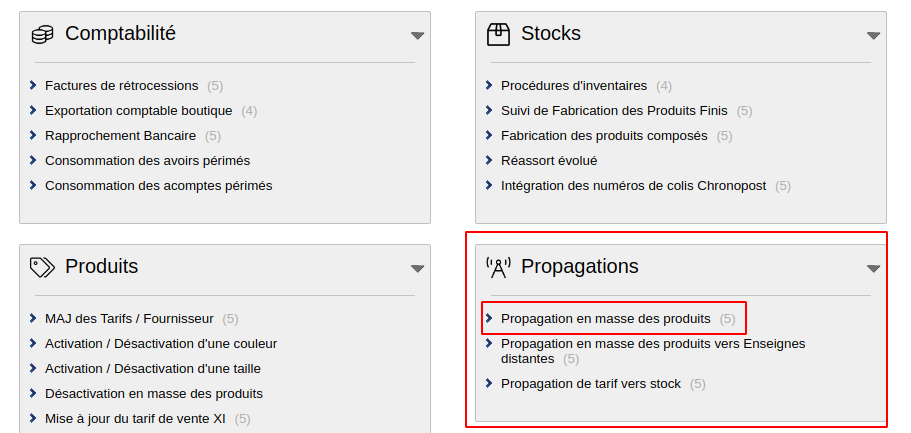Open Propagation de tarif vers stock
The height and width of the screenshot is (433, 911).
tap(590, 384)
